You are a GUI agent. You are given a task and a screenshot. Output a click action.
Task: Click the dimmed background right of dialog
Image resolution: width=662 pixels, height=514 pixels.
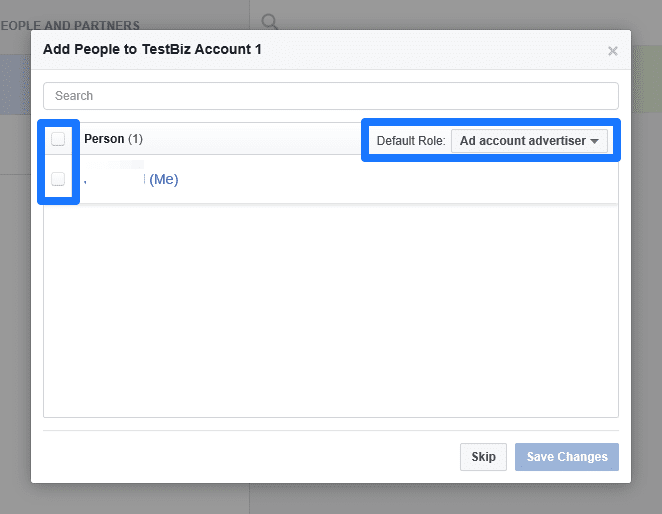646,300
